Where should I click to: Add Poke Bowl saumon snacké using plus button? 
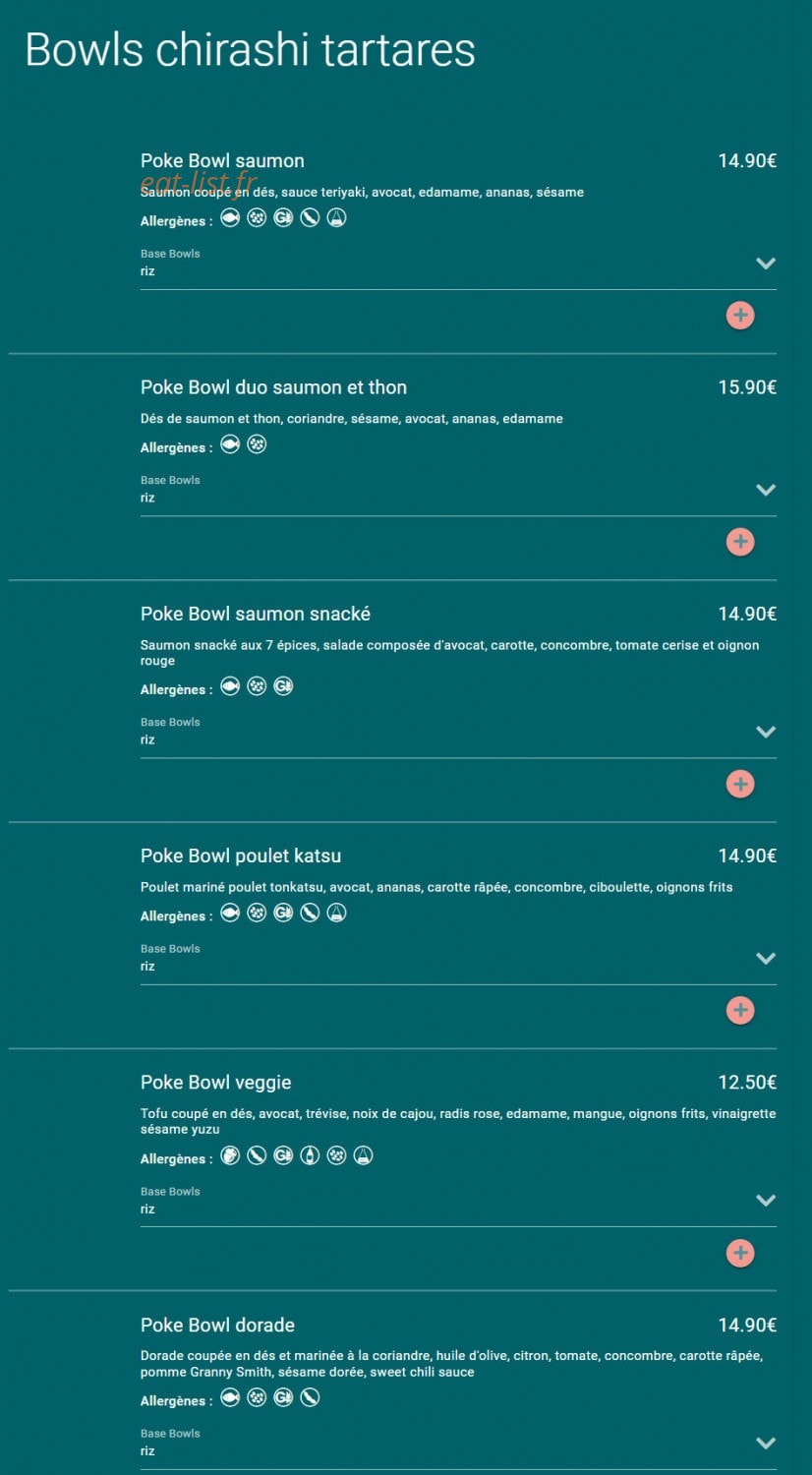click(x=740, y=784)
